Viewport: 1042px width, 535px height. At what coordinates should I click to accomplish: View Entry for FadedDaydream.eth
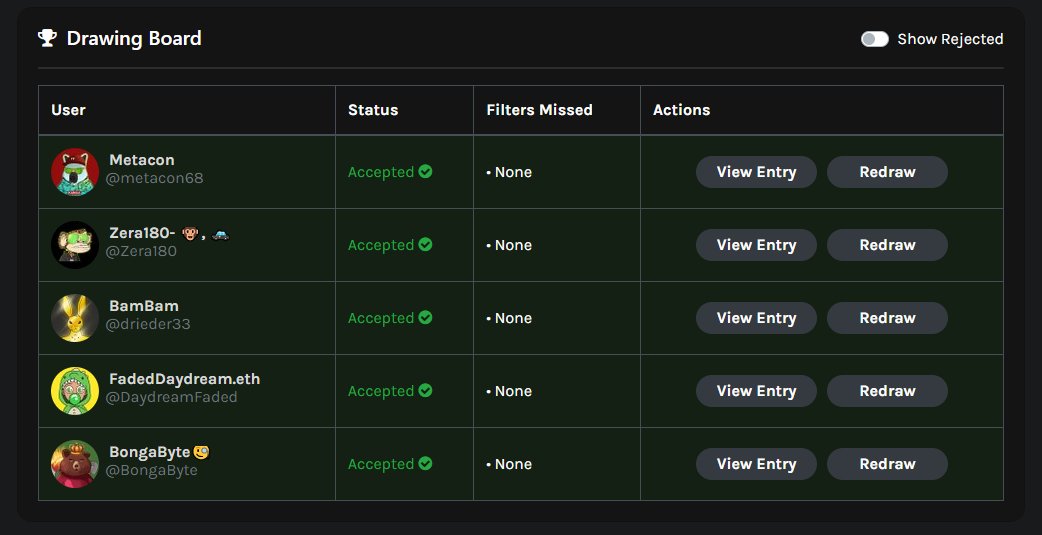756,391
